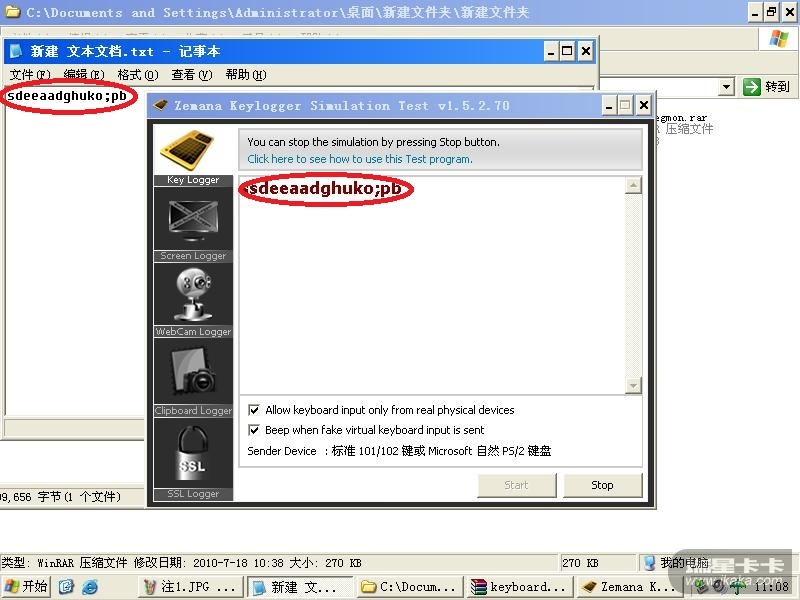
Task: Switch to the Zemana K... taskbar button
Action: (629, 587)
